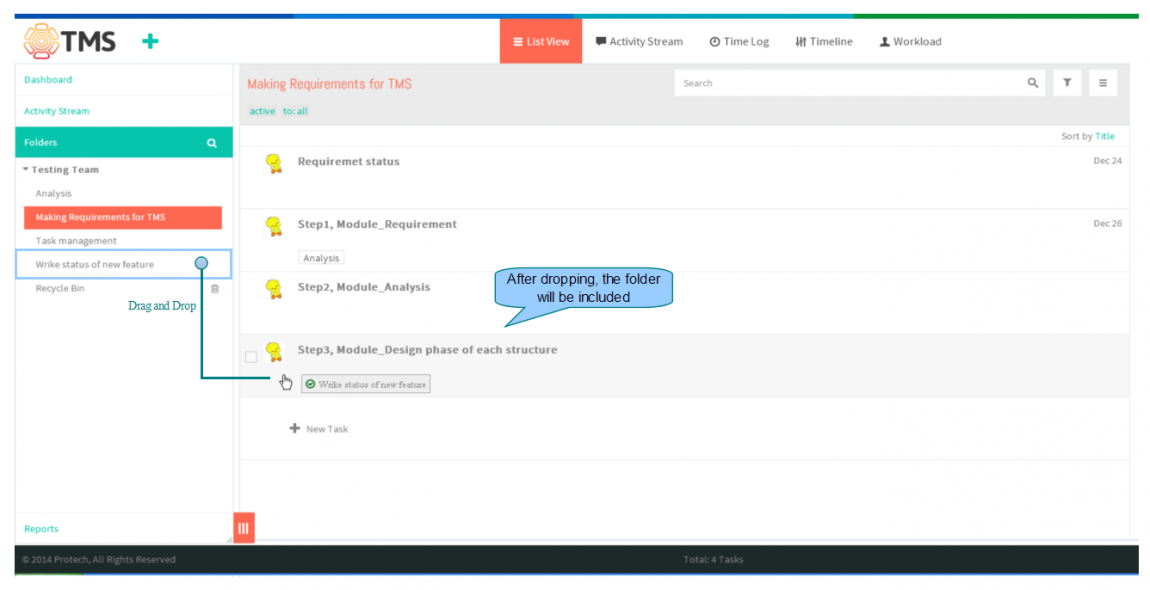This screenshot has width=1150, height=590.
Task: Click inside the Search input field
Action: pos(851,83)
